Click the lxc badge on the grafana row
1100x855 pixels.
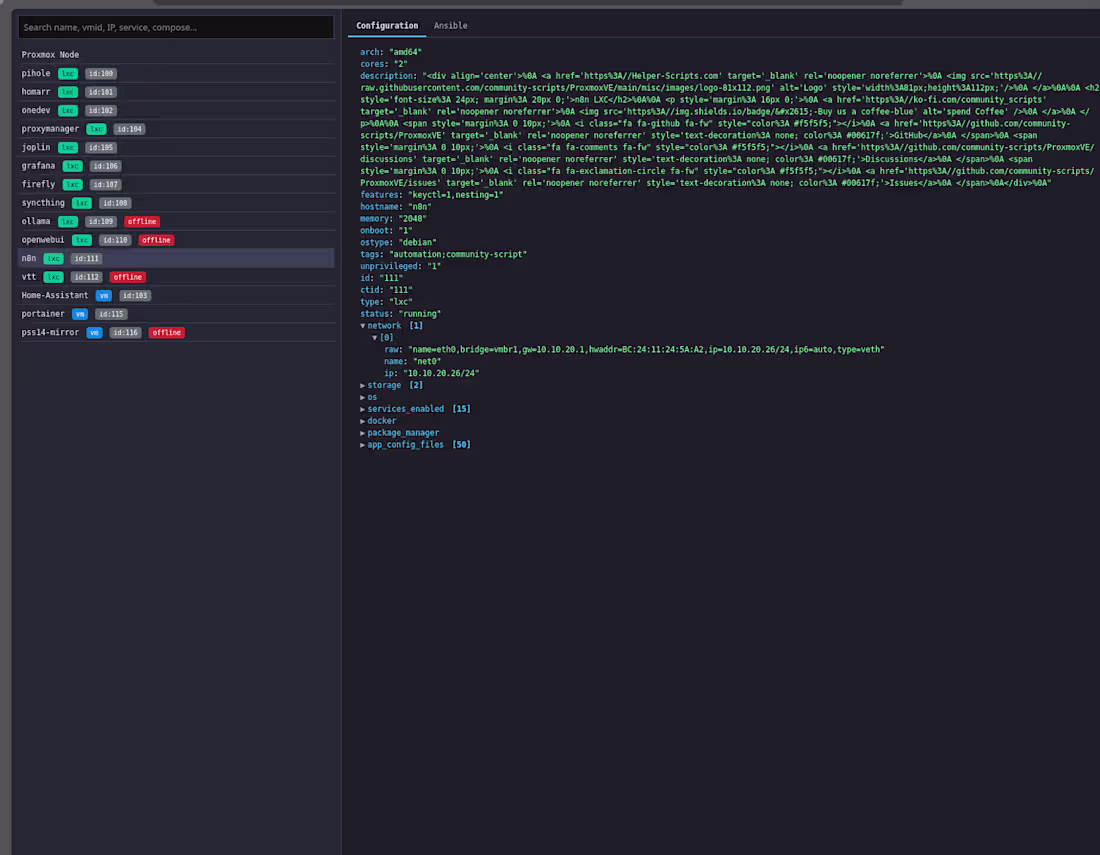click(72, 165)
